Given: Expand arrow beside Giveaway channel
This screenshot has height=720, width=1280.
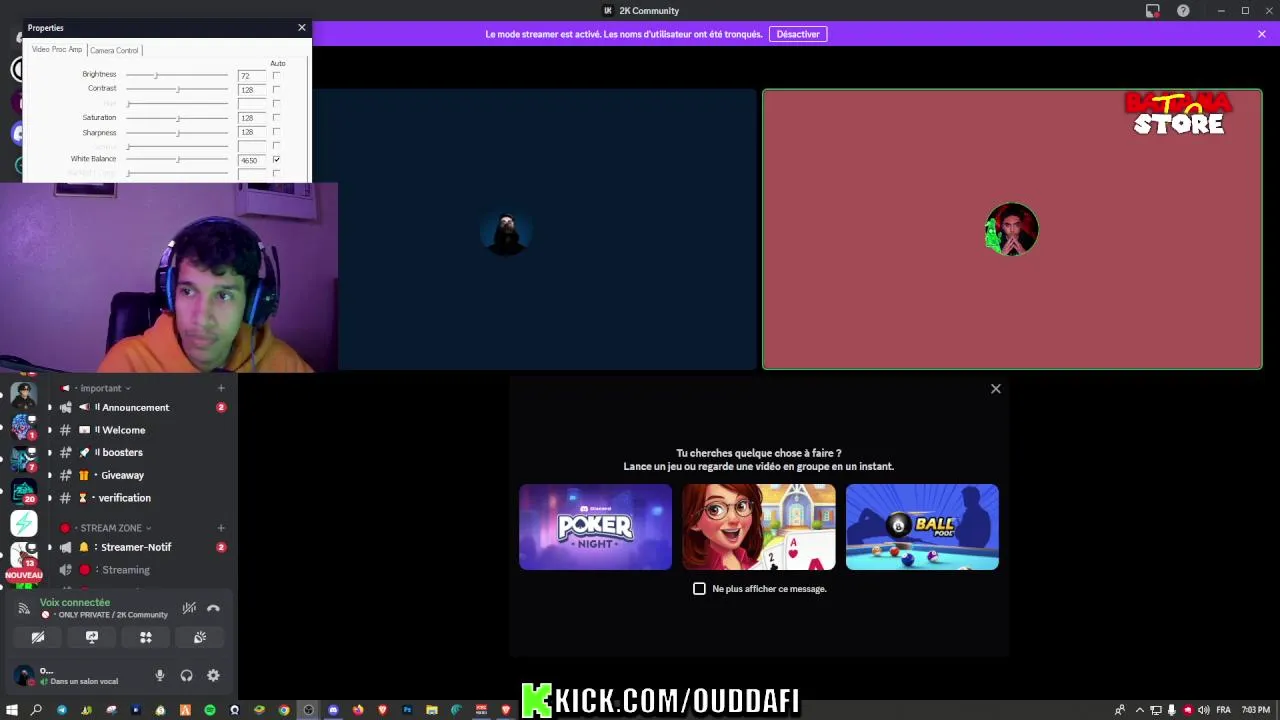Looking at the screenshot, I should tap(49, 475).
